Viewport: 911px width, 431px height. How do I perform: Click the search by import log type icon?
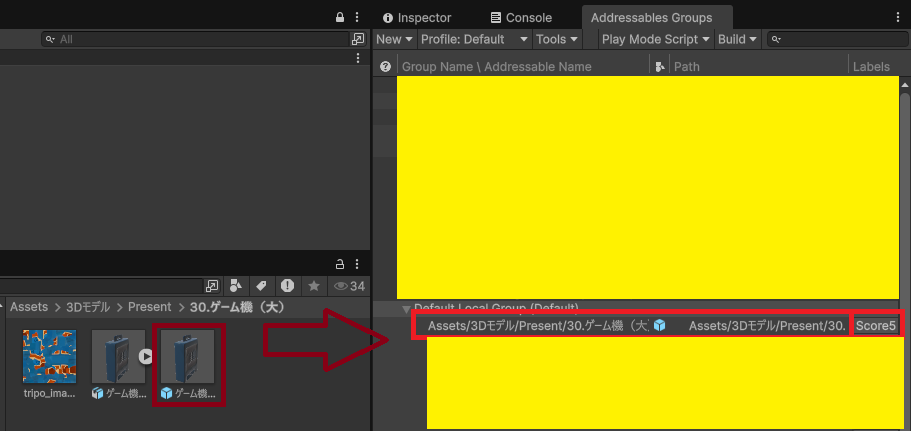(x=287, y=286)
